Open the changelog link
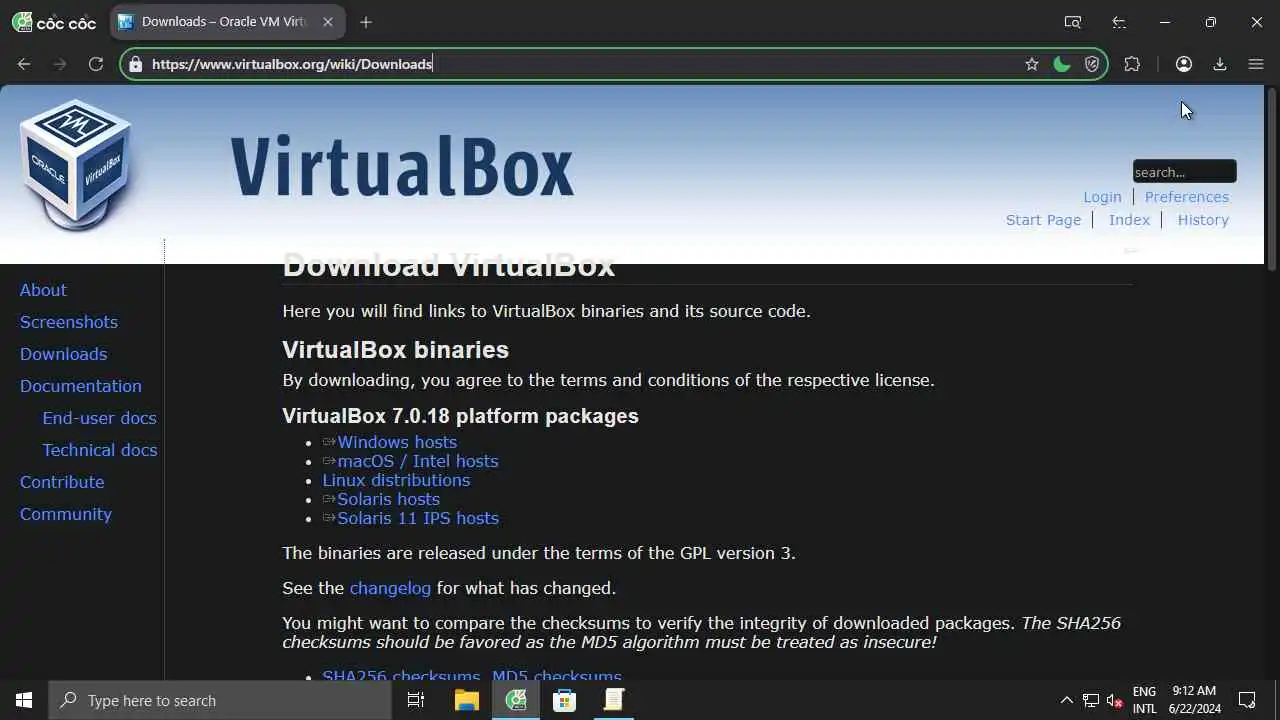 [x=390, y=588]
